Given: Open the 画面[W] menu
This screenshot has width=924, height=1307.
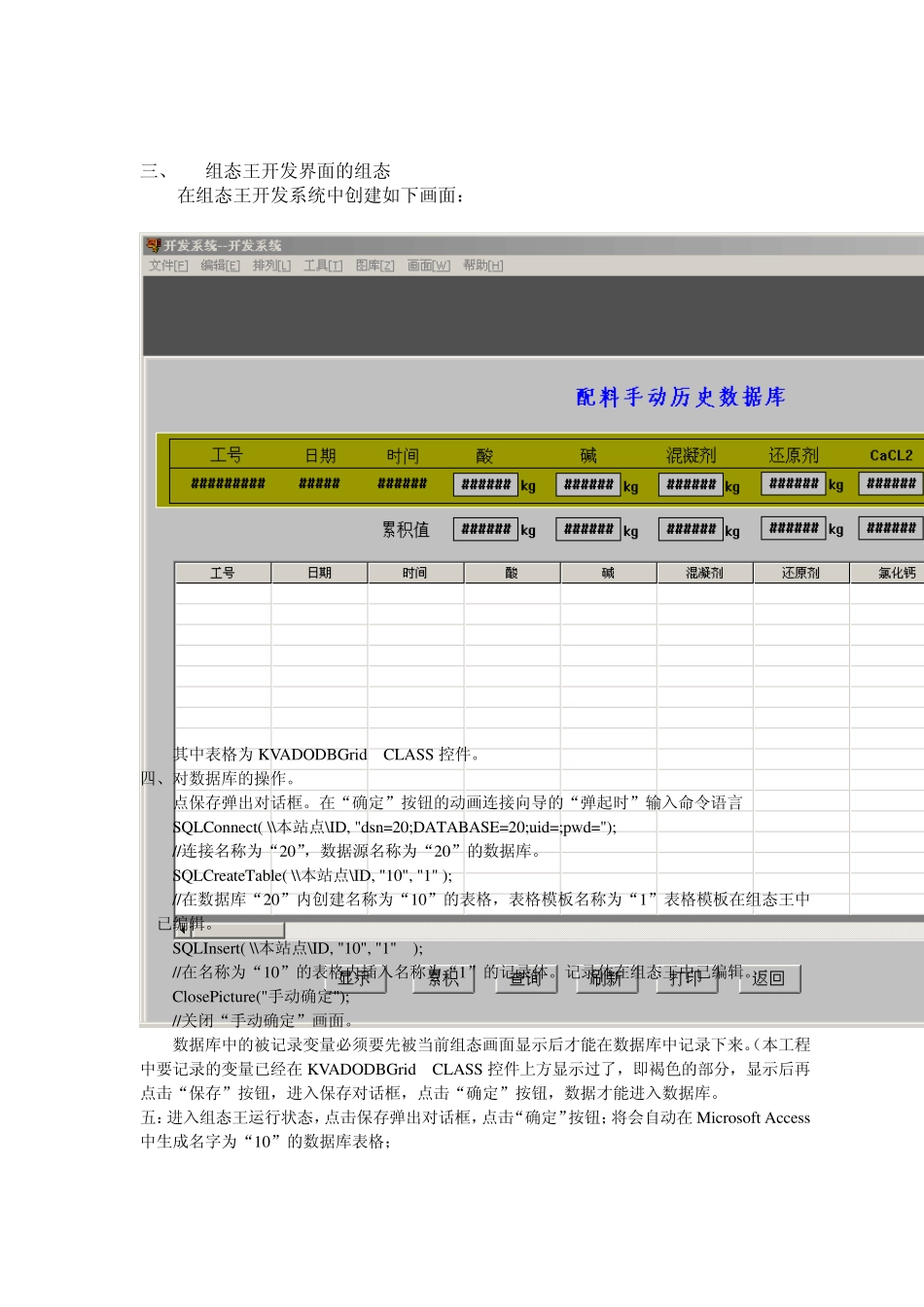Looking at the screenshot, I should pyautogui.click(x=428, y=265).
